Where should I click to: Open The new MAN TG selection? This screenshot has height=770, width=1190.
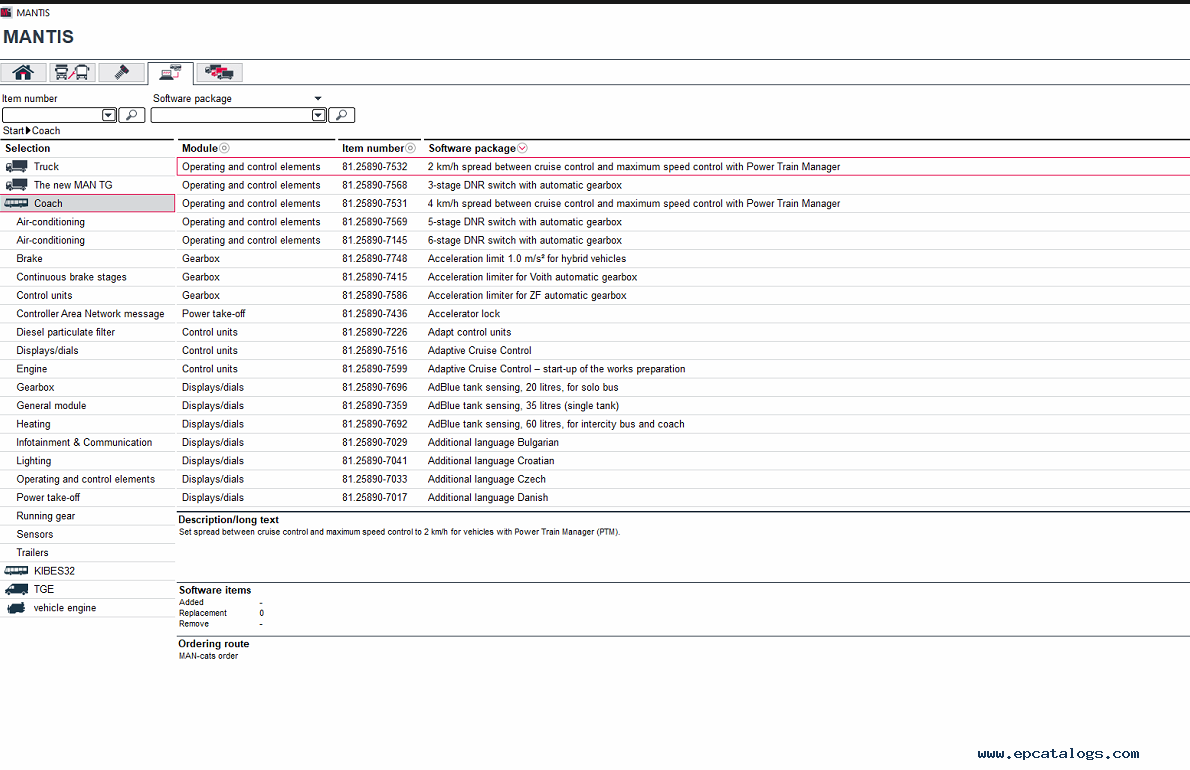[x=73, y=185]
